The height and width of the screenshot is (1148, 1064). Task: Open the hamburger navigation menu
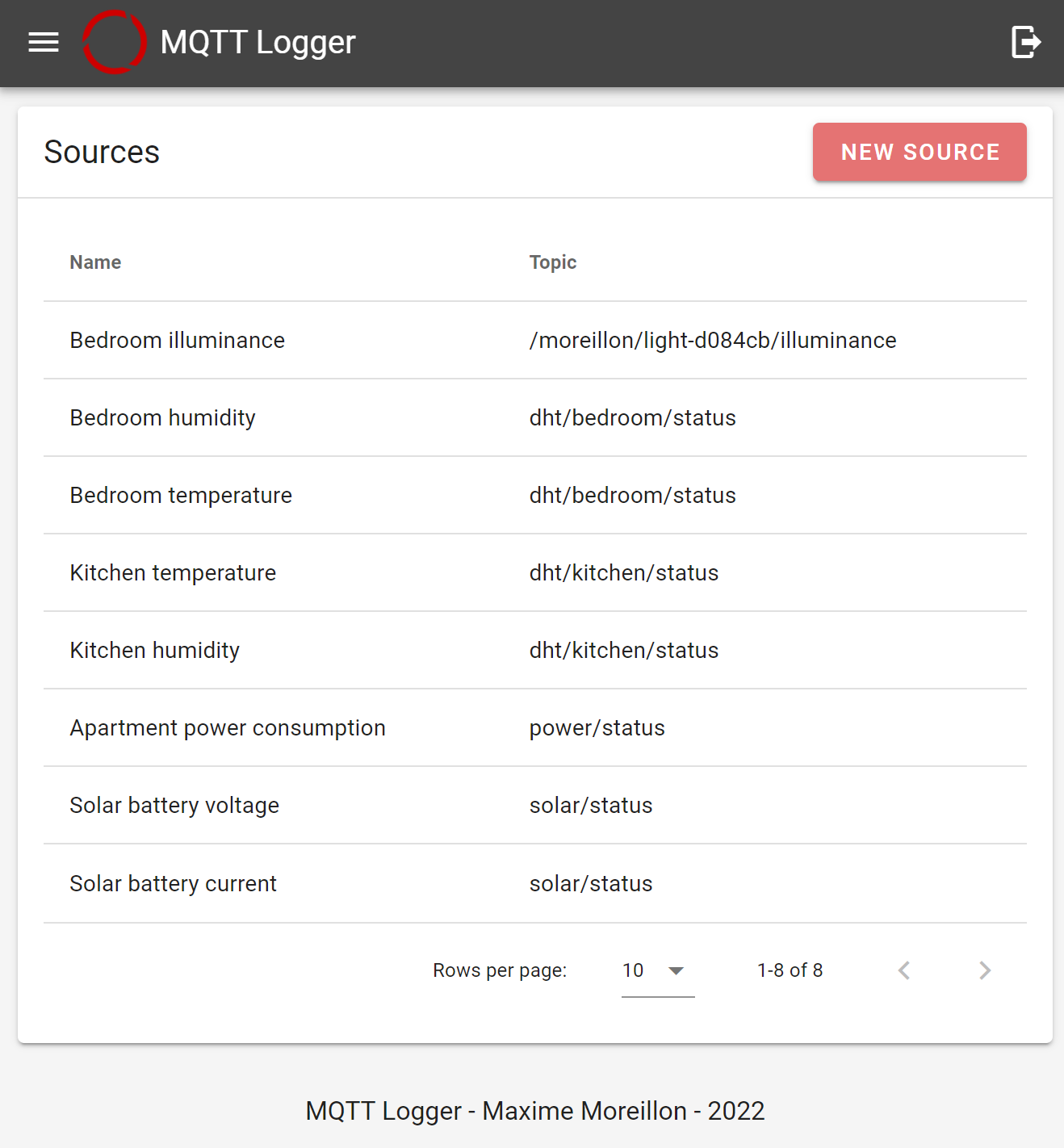[x=44, y=42]
